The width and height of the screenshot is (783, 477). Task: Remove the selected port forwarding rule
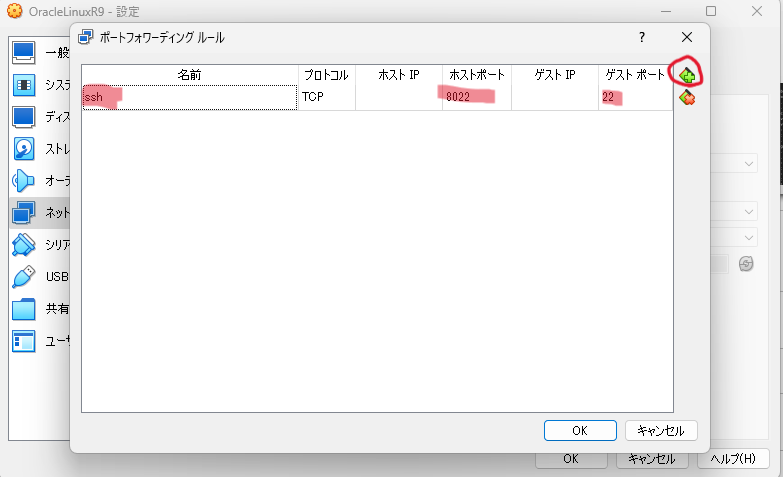687,98
